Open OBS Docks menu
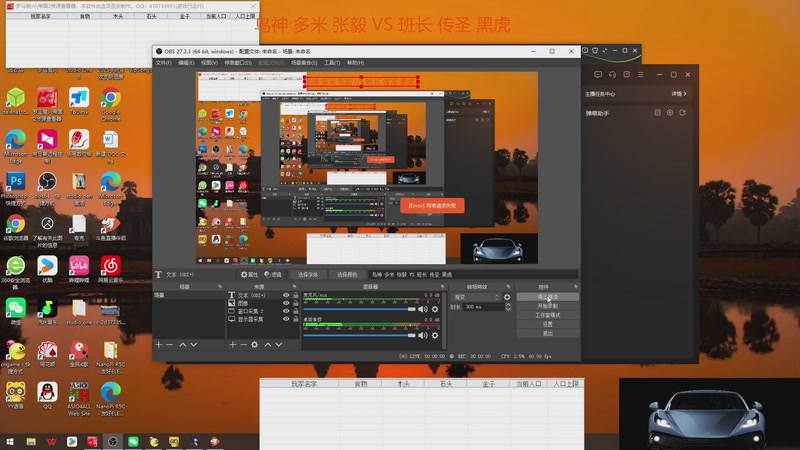Image resolution: width=800 pixels, height=450 pixels. click(238, 63)
